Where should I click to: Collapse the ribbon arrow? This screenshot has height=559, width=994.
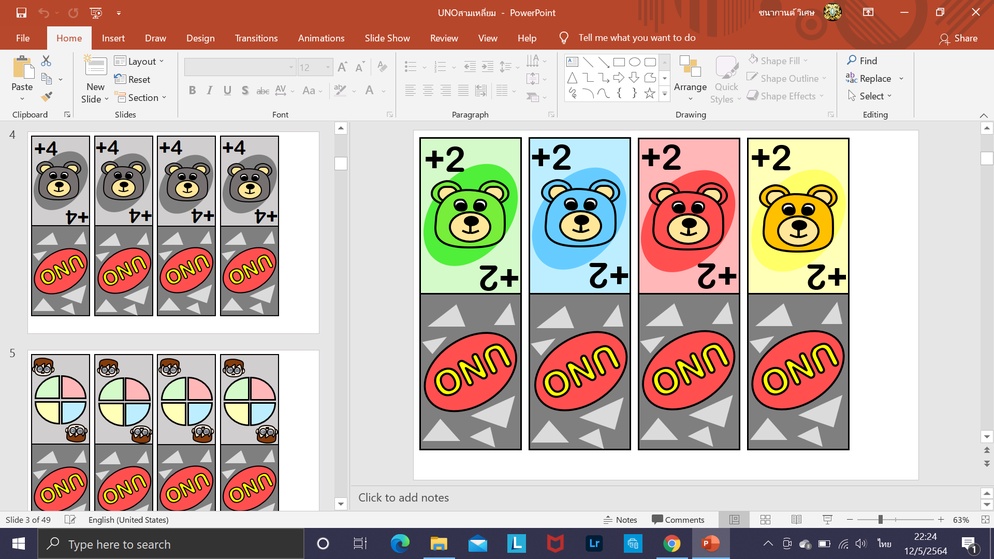[x=983, y=115]
